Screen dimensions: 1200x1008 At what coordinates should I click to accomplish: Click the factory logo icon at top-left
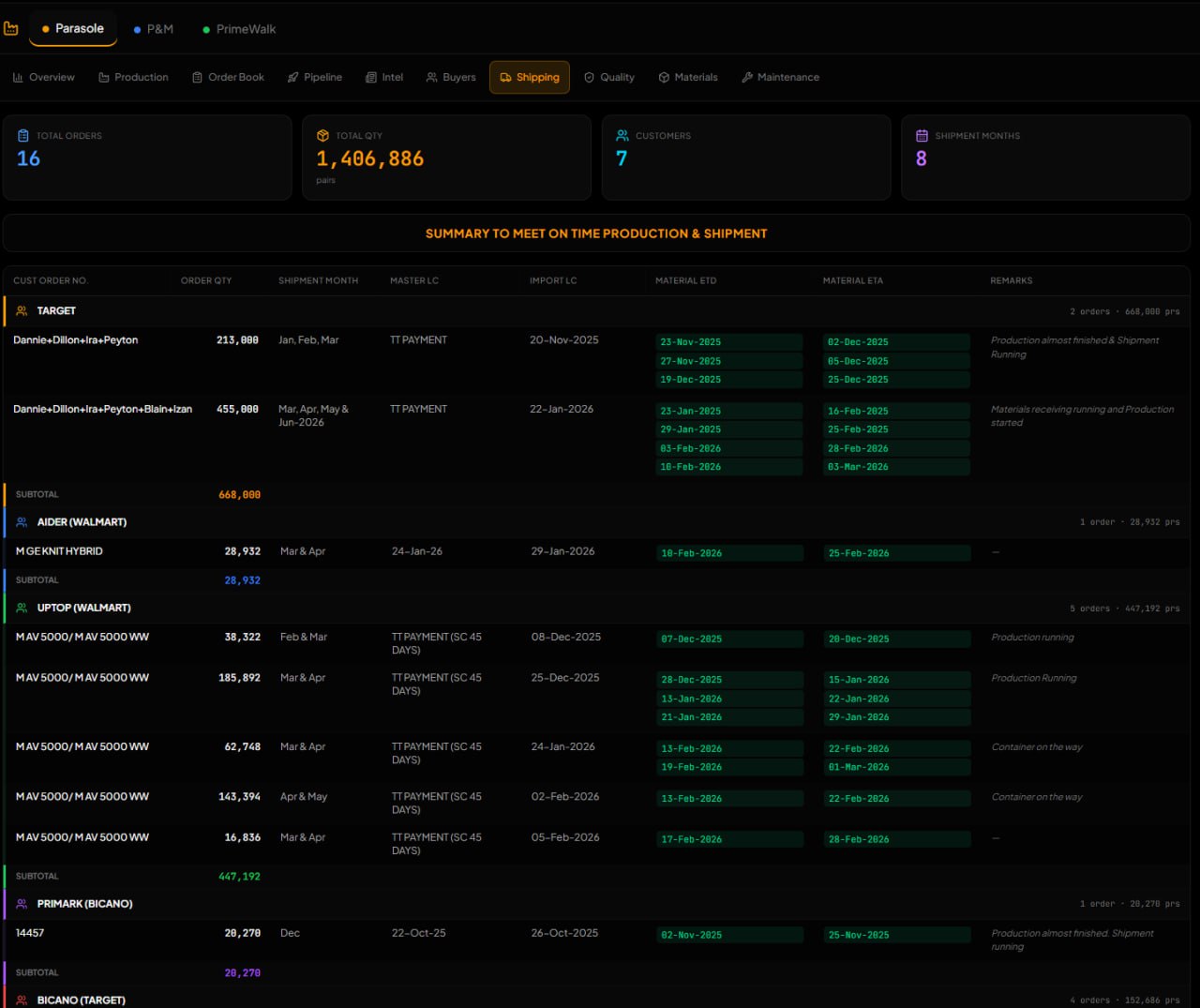click(11, 29)
